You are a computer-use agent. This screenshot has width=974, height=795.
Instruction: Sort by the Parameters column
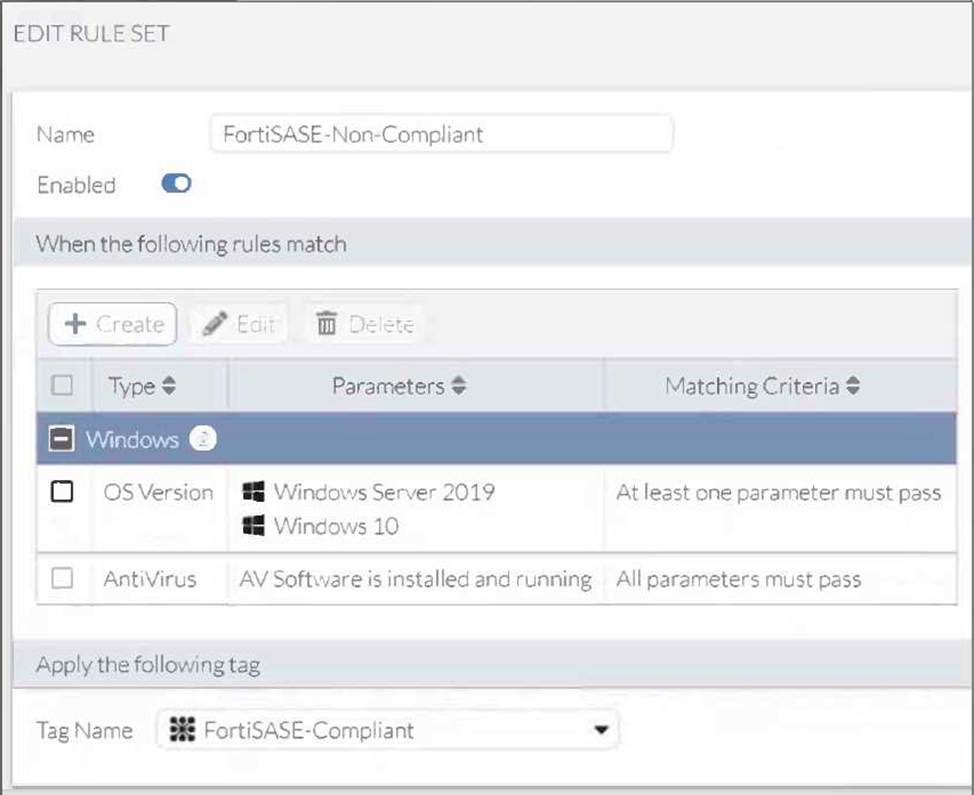click(458, 386)
